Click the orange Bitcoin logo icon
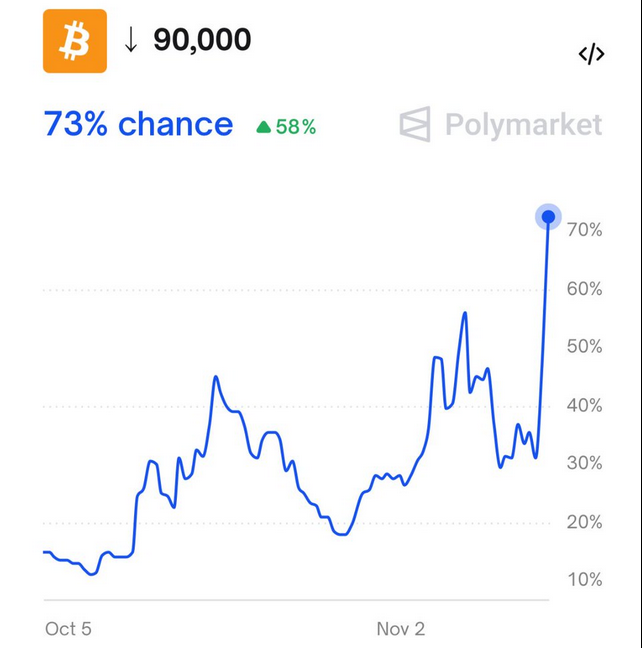The width and height of the screenshot is (642, 648). 74,41
